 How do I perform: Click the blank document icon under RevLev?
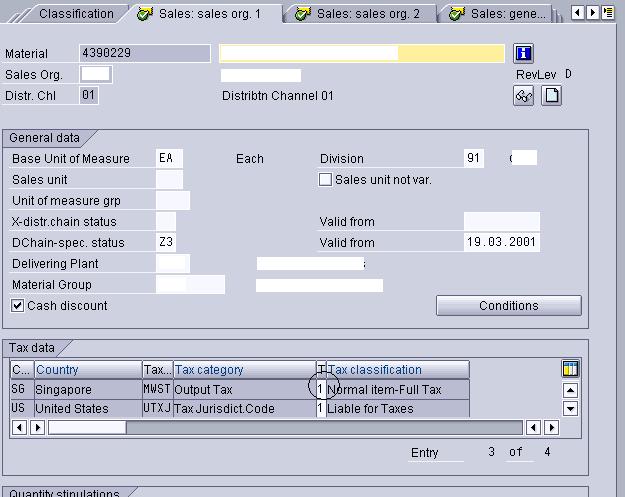551,96
